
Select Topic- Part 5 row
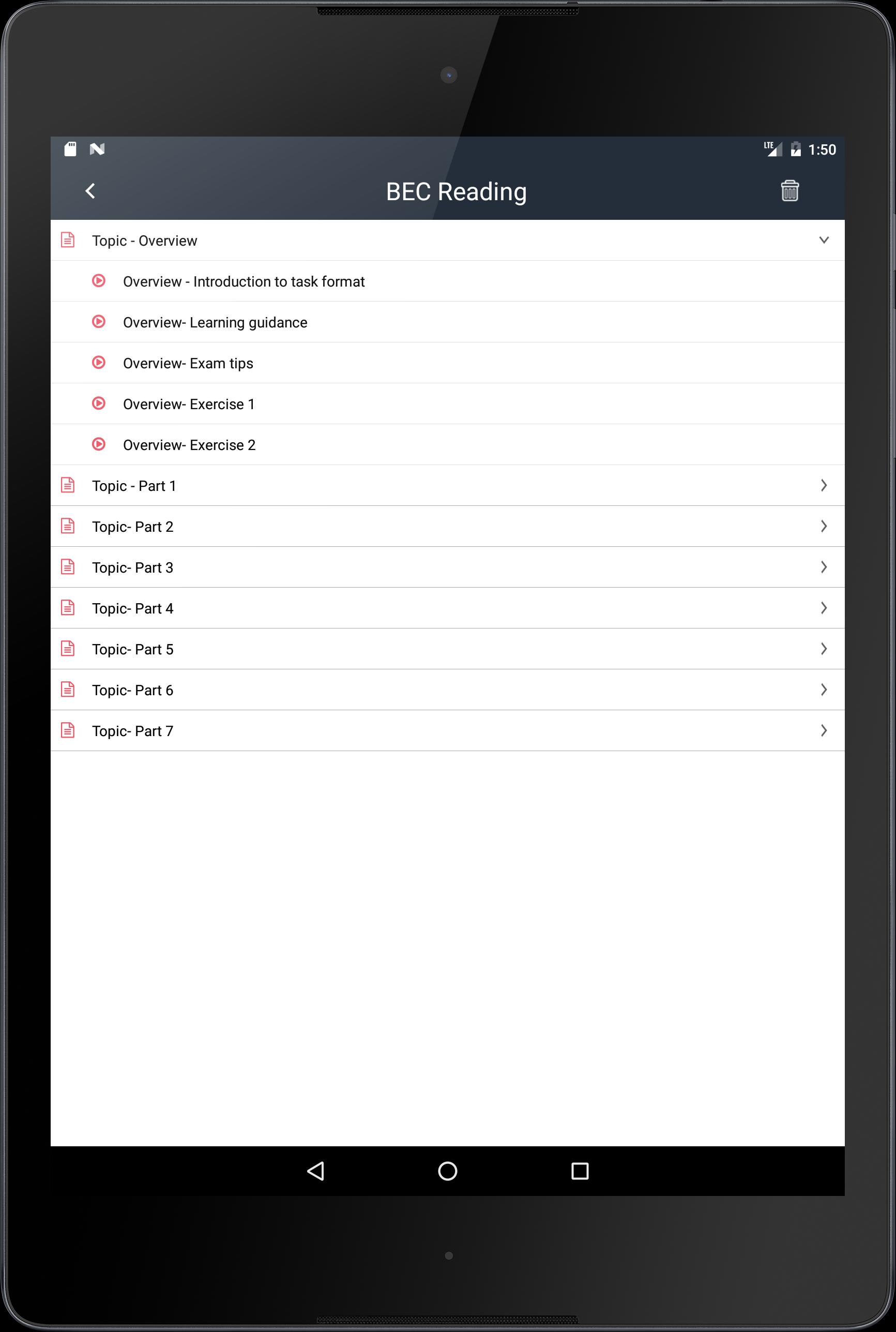[447, 649]
